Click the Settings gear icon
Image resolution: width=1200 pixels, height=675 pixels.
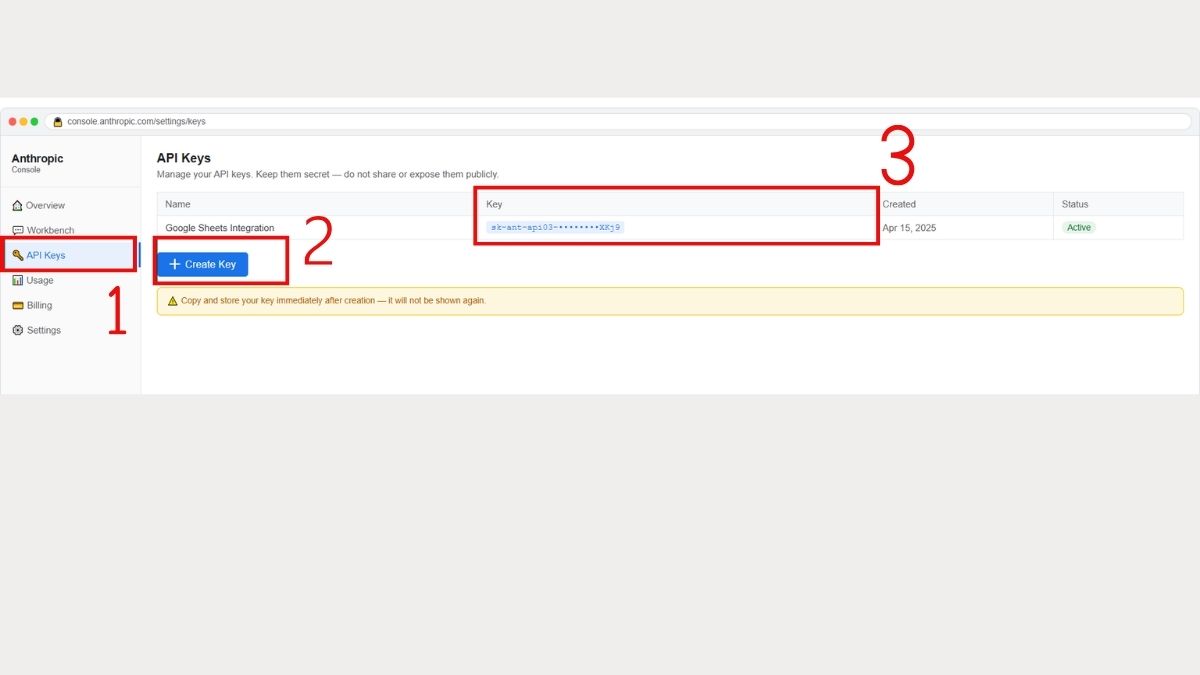18,330
